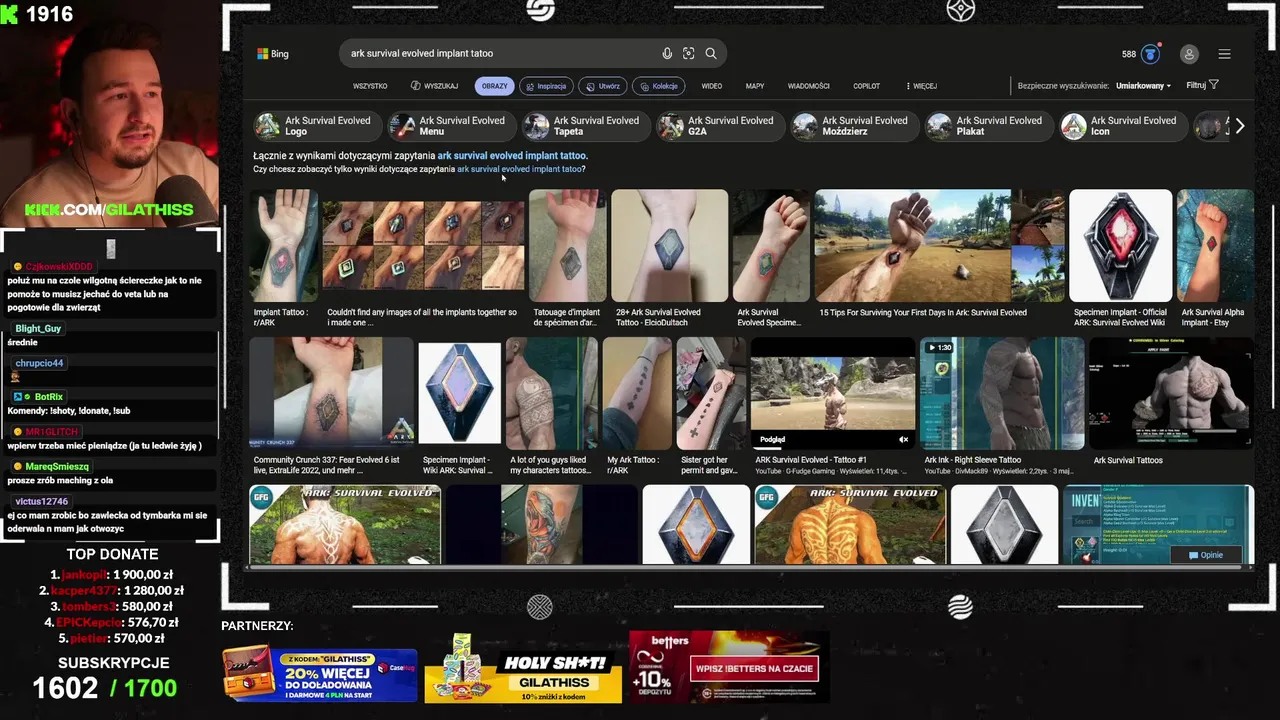Open Bezpieczne wyszukiwanie Umiarkowany dropdown
1280x720 pixels.
click(x=1143, y=86)
